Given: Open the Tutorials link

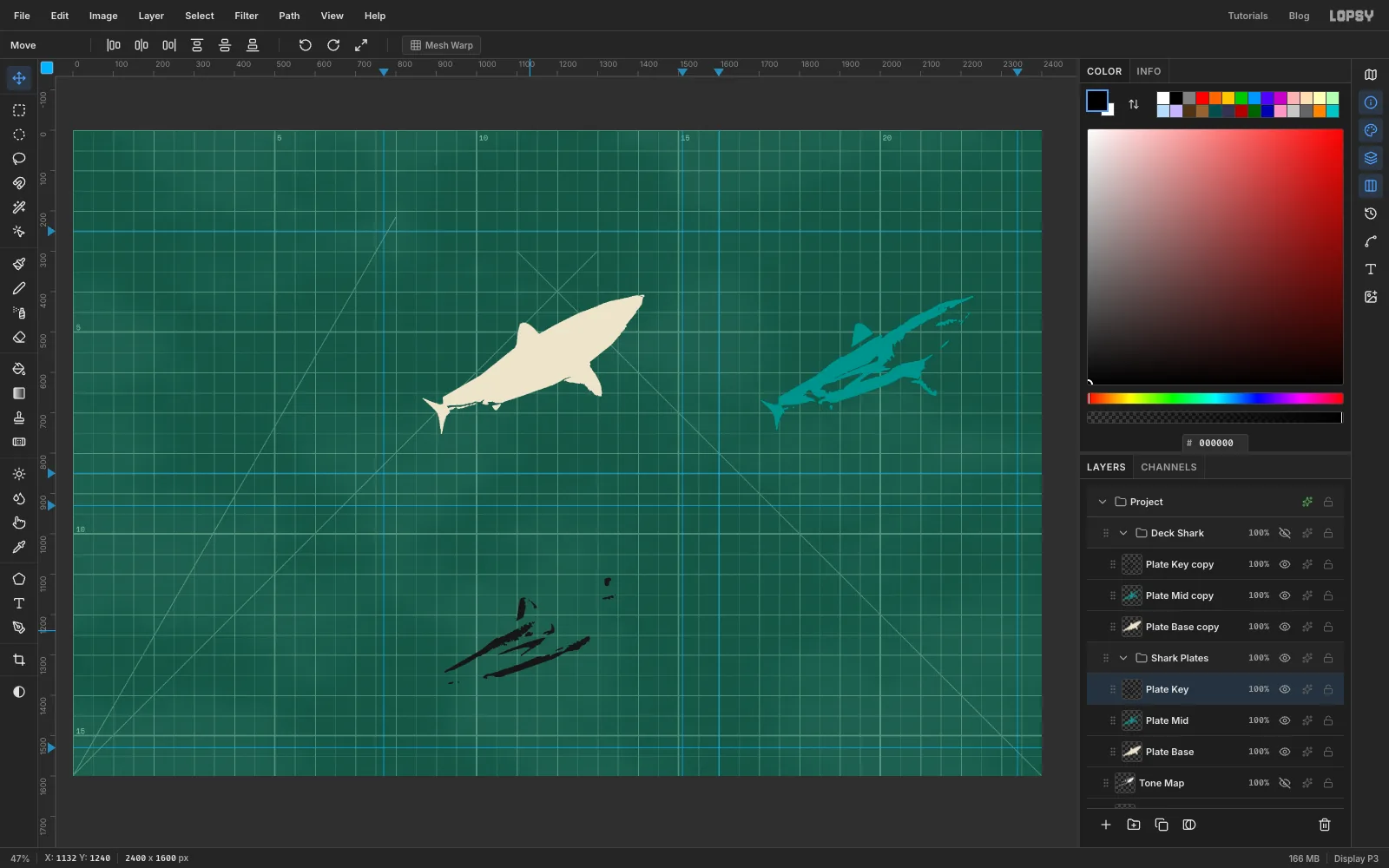Looking at the screenshot, I should click(x=1247, y=16).
